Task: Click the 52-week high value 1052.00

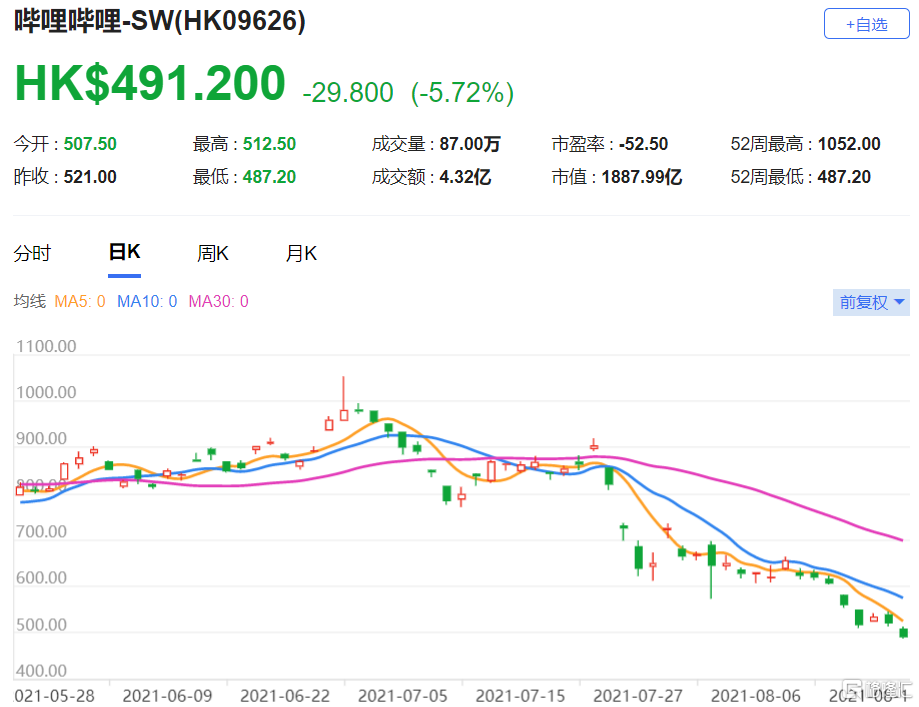Action: [x=849, y=144]
